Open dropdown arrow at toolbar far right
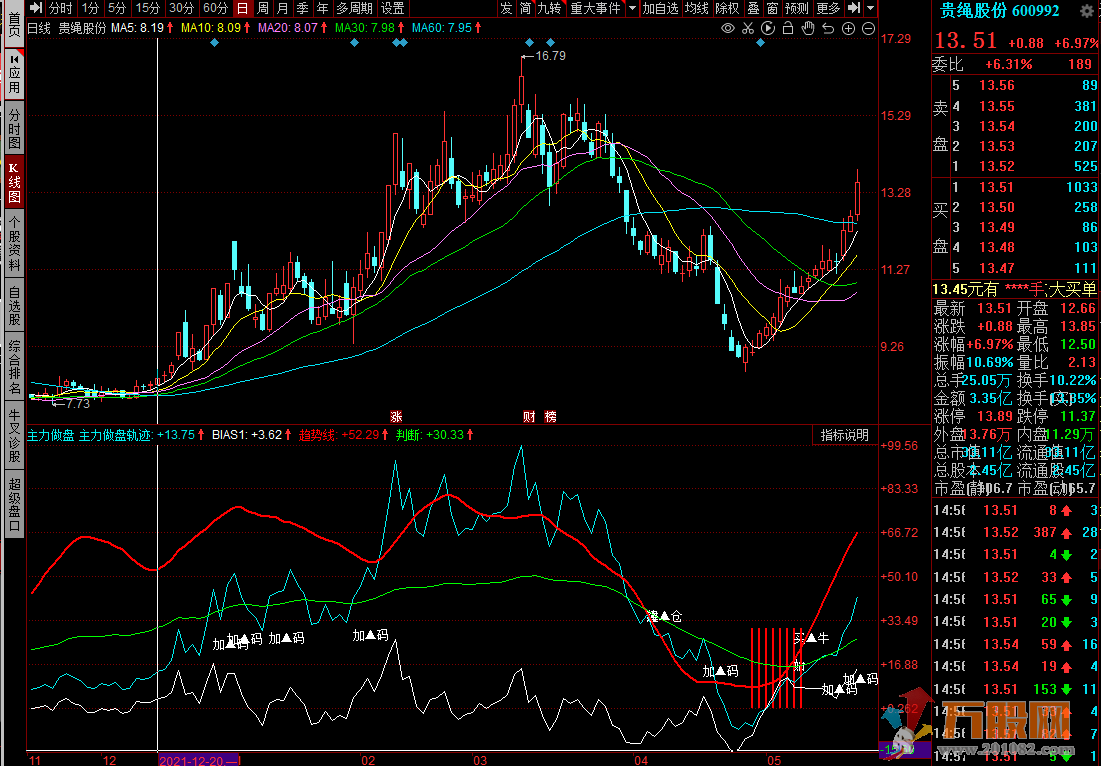The height and width of the screenshot is (766, 1101). (x=871, y=8)
